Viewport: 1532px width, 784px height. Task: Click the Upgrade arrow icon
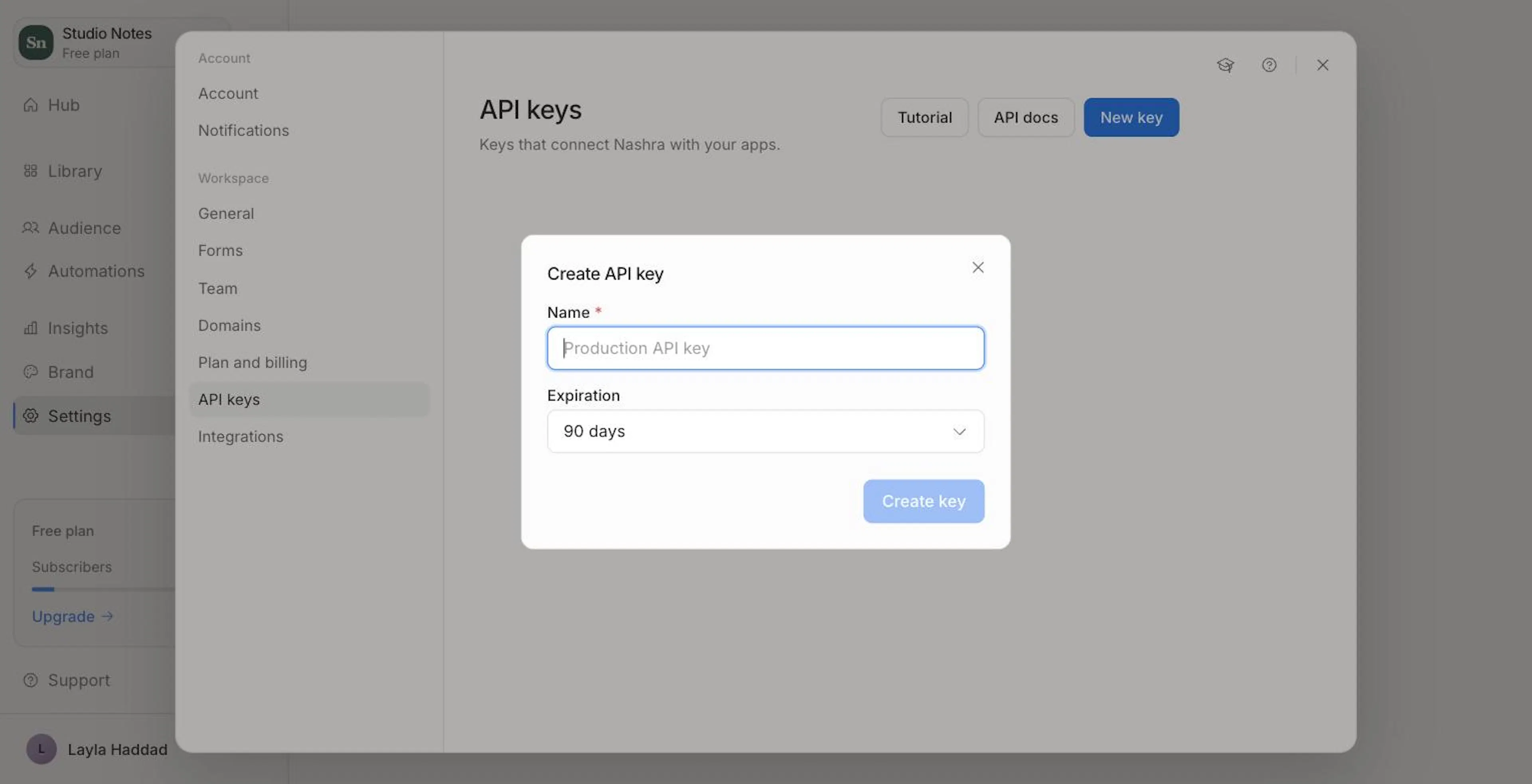click(107, 617)
